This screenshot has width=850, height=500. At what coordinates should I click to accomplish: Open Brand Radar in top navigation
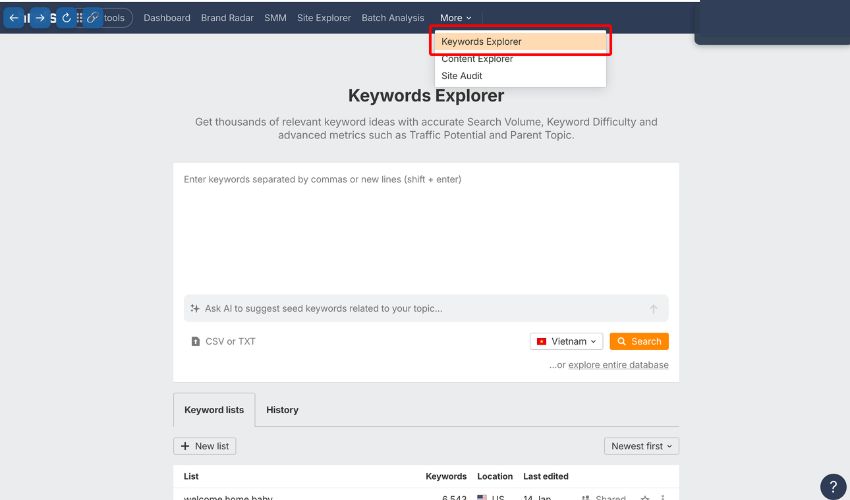[227, 18]
